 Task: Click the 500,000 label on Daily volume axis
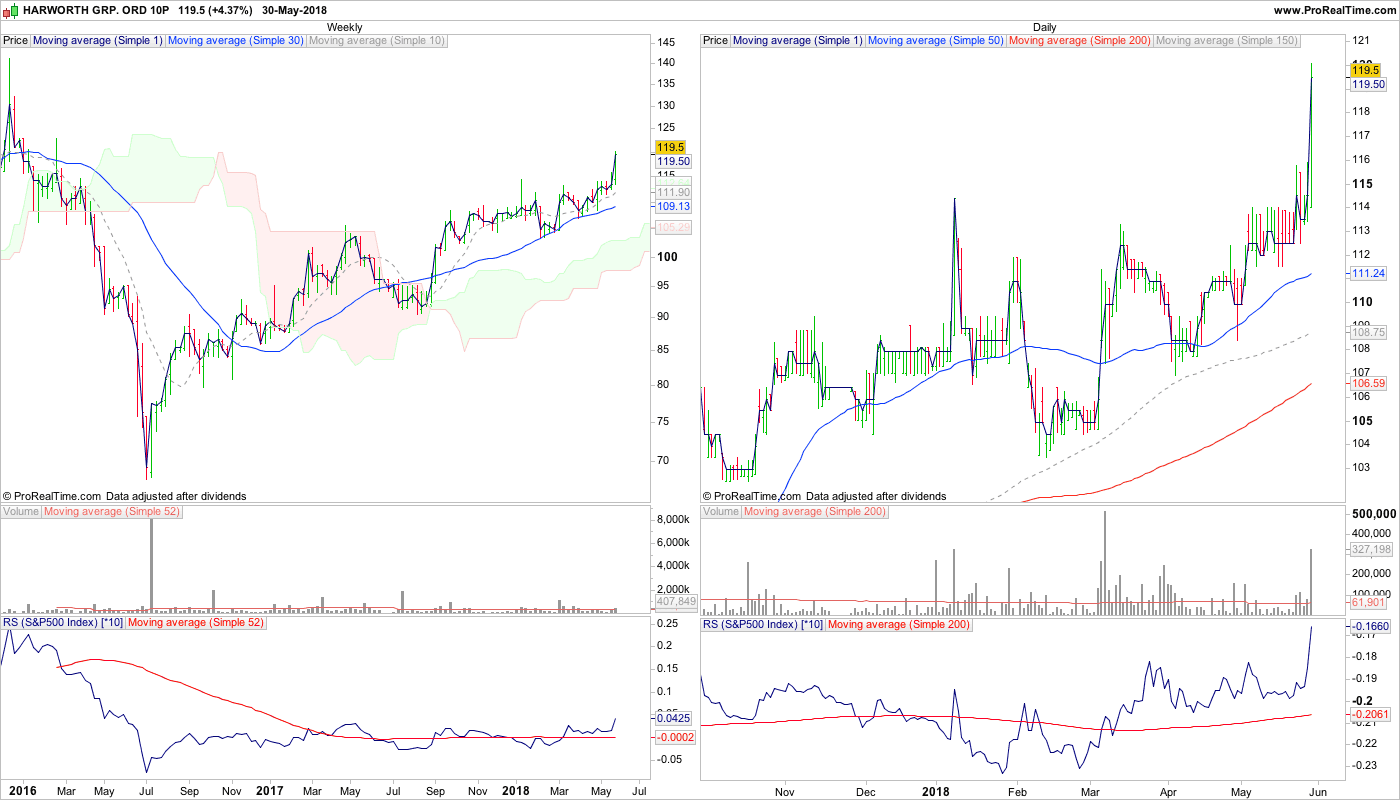click(x=1374, y=513)
